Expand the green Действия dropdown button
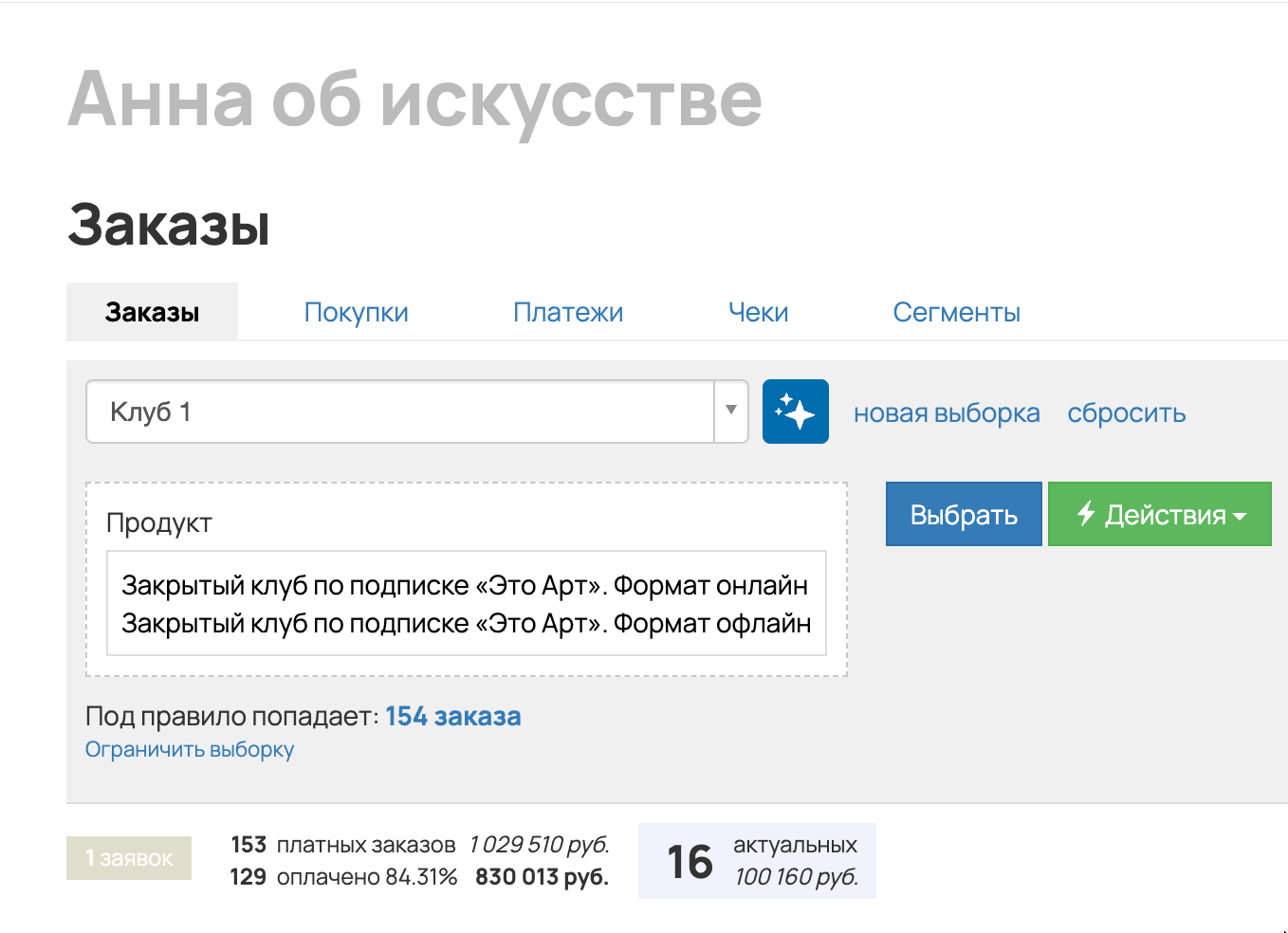This screenshot has height=933, width=1288. coord(1159,514)
